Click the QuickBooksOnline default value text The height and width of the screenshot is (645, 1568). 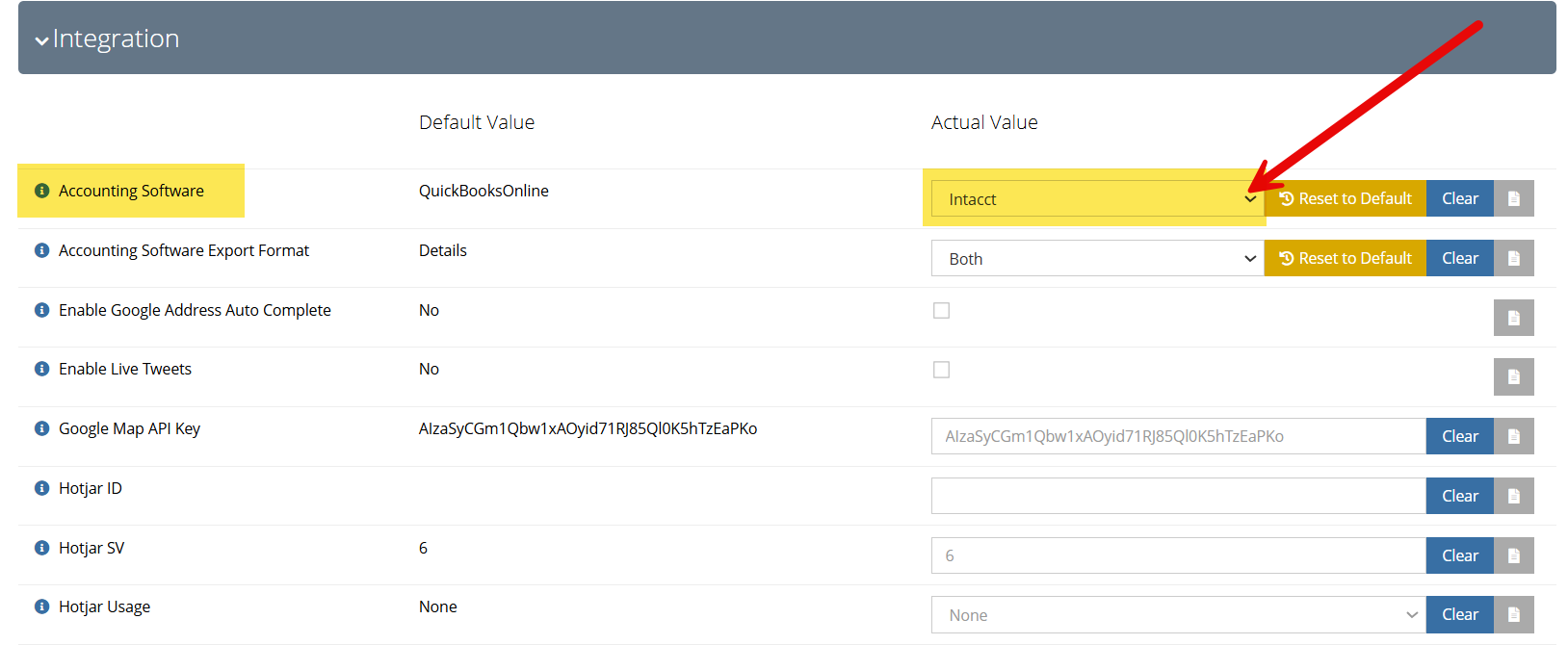483,191
